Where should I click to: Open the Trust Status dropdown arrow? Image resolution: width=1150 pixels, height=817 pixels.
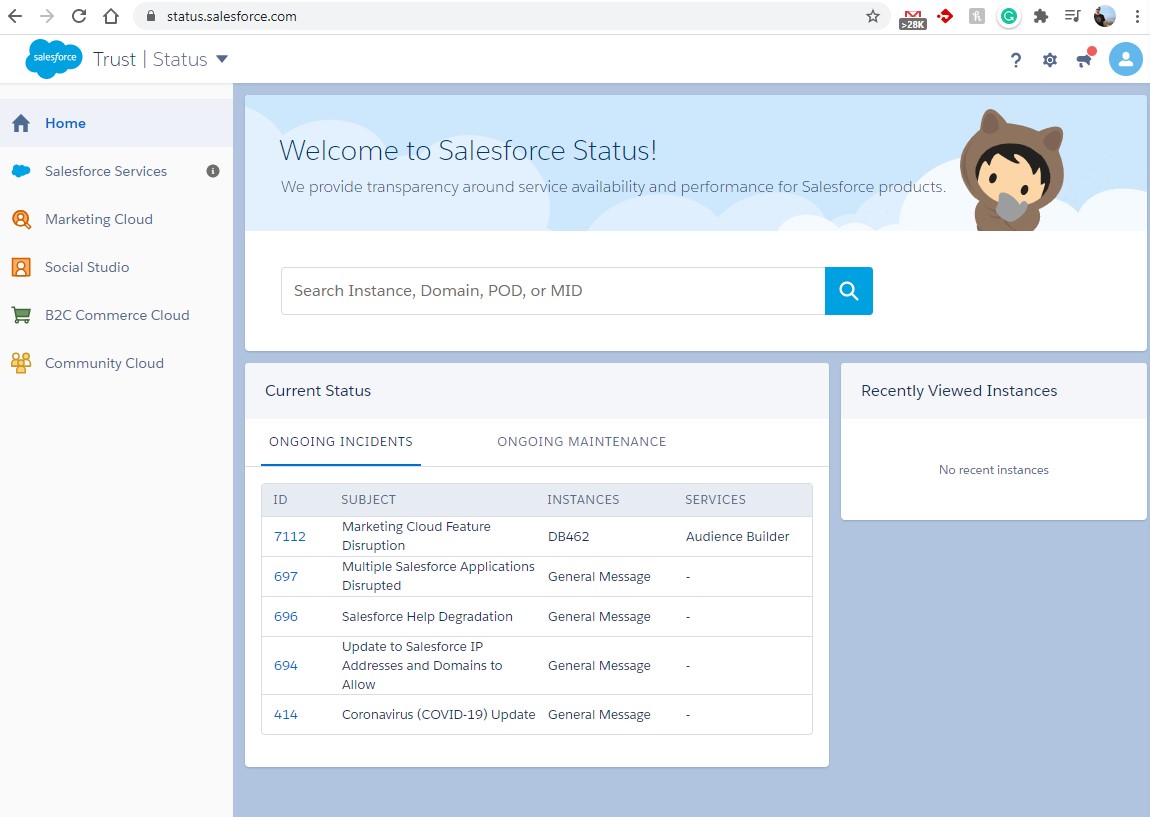(x=221, y=59)
